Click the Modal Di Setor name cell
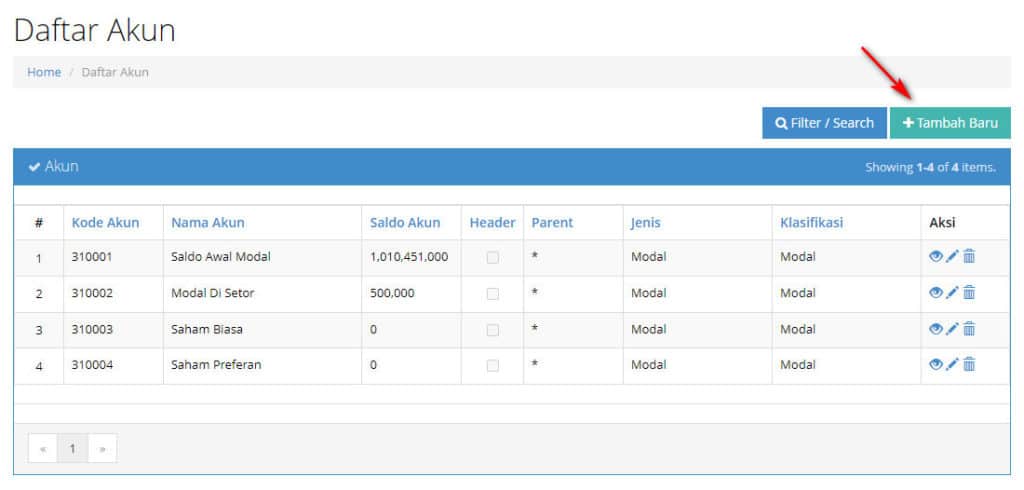This screenshot has height=490, width=1024. coord(263,294)
